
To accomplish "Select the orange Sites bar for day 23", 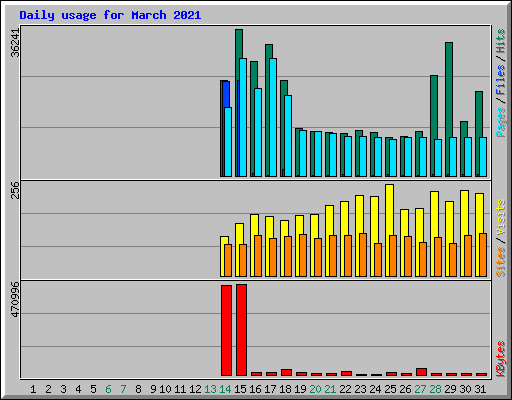I will [x=363, y=255].
